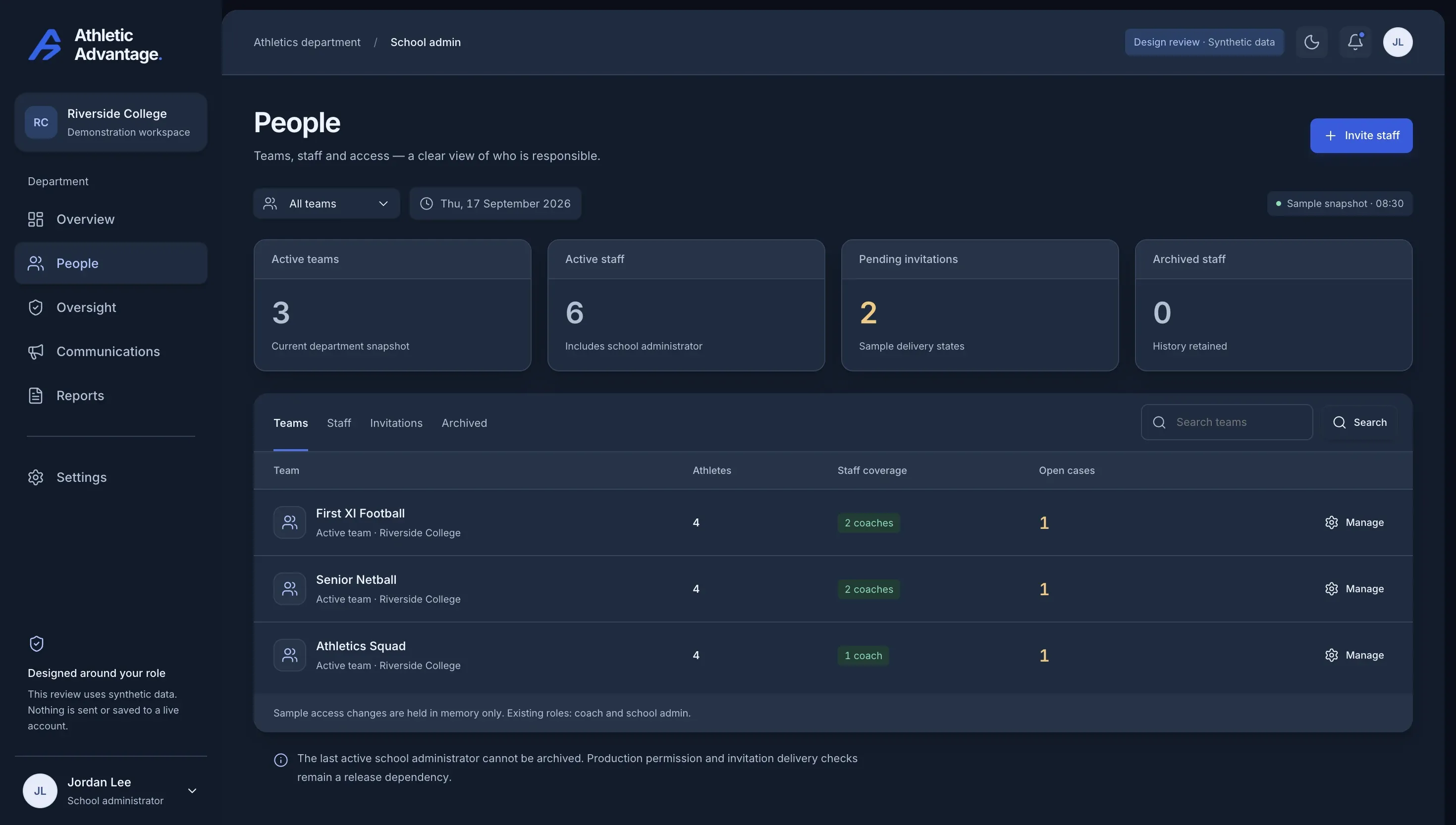Click the Invite staff button
Image resolution: width=1456 pixels, height=825 pixels.
[x=1361, y=135]
